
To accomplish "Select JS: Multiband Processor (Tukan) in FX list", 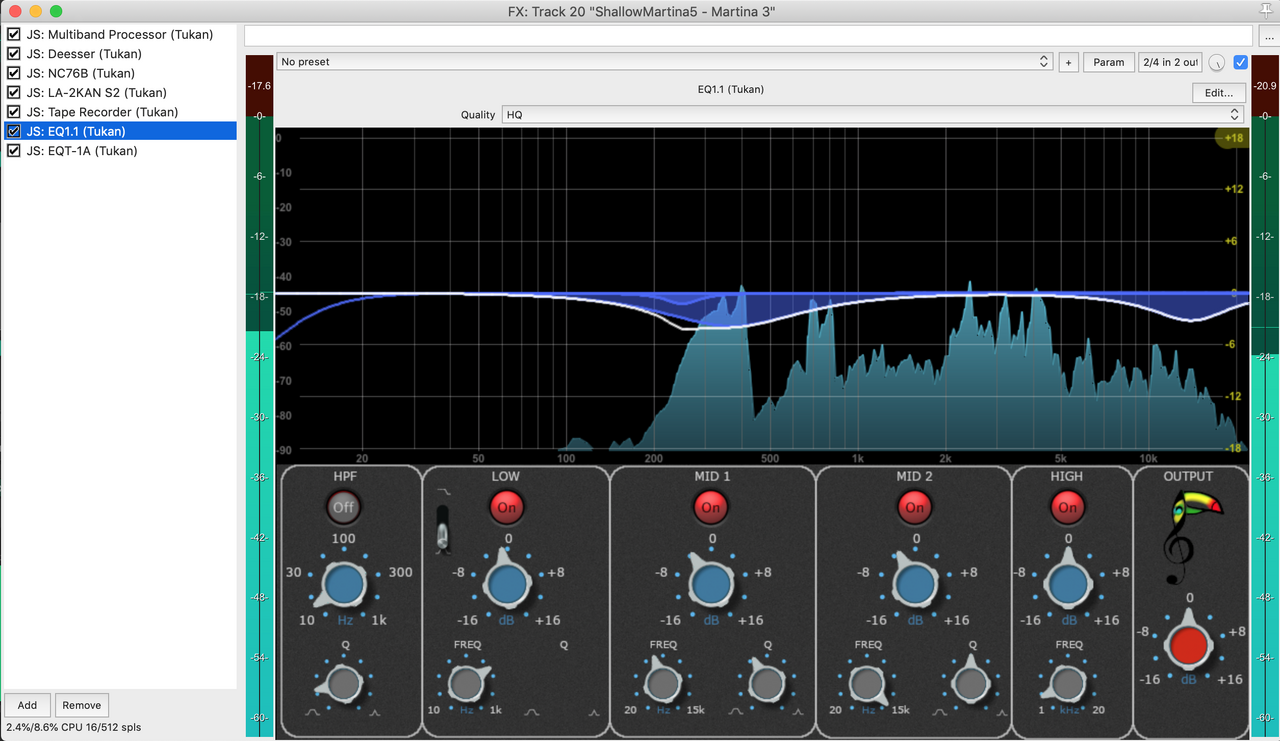I will [x=120, y=34].
